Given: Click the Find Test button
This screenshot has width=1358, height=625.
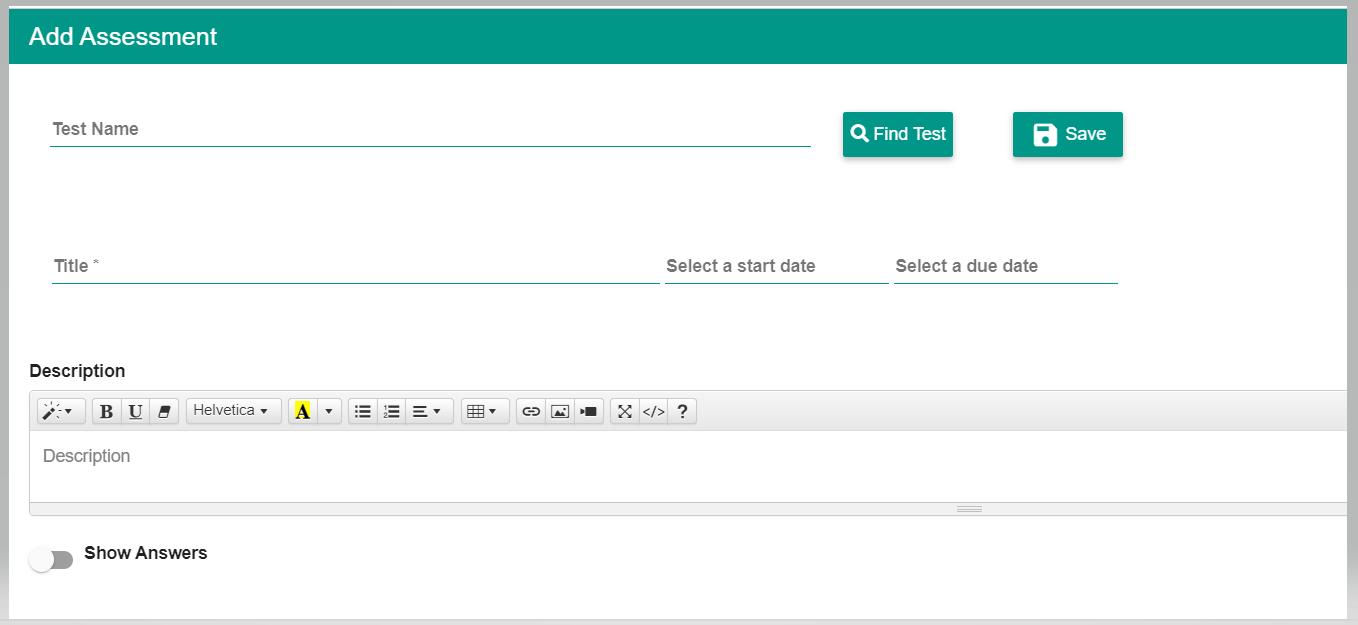Looking at the screenshot, I should pos(897,134).
